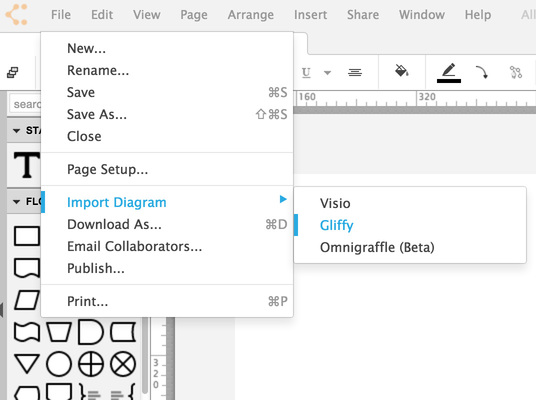Click the curved line style arrow icon
The height and width of the screenshot is (400, 536).
click(482, 72)
